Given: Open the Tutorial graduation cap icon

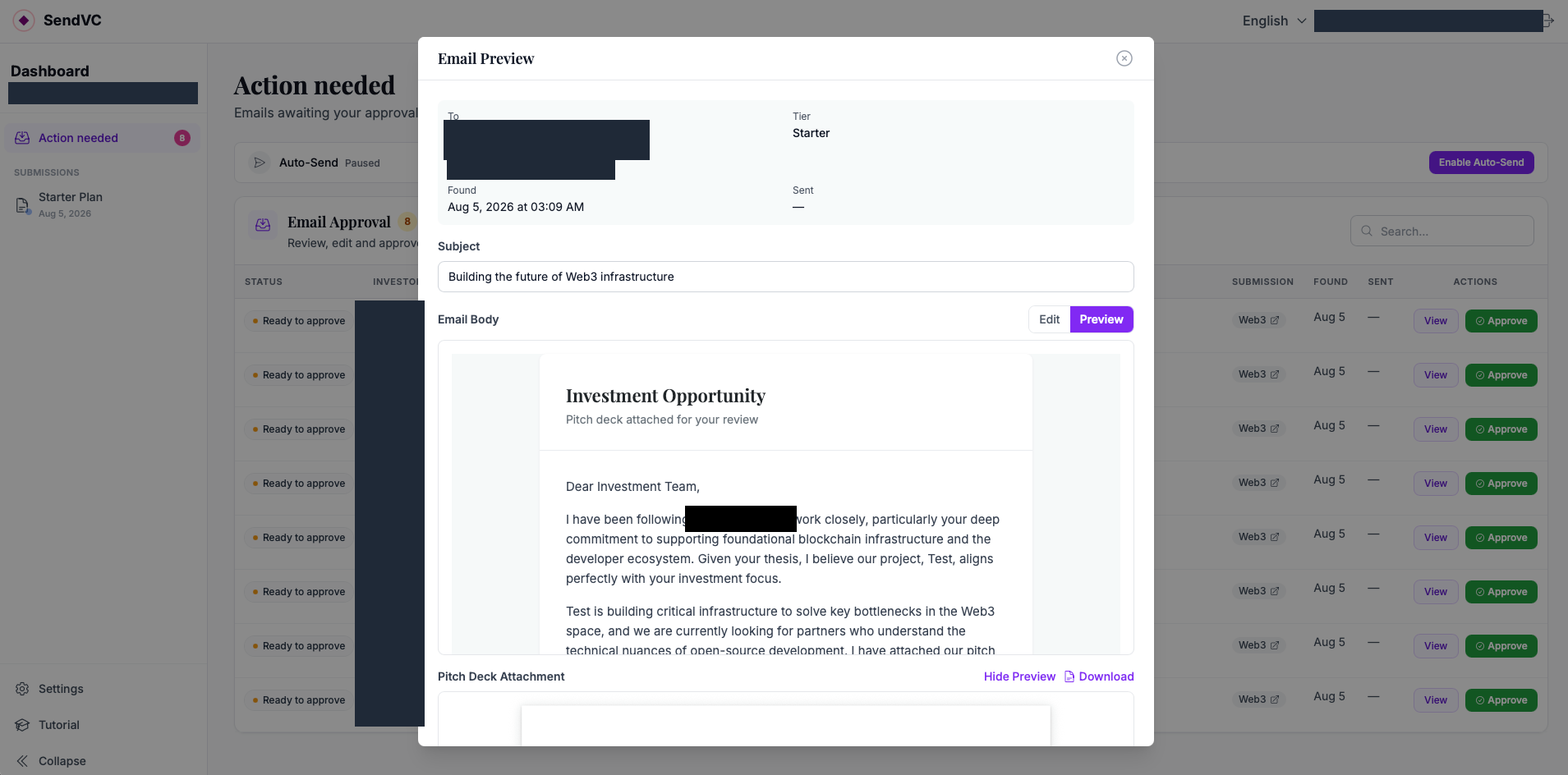Looking at the screenshot, I should (22, 725).
